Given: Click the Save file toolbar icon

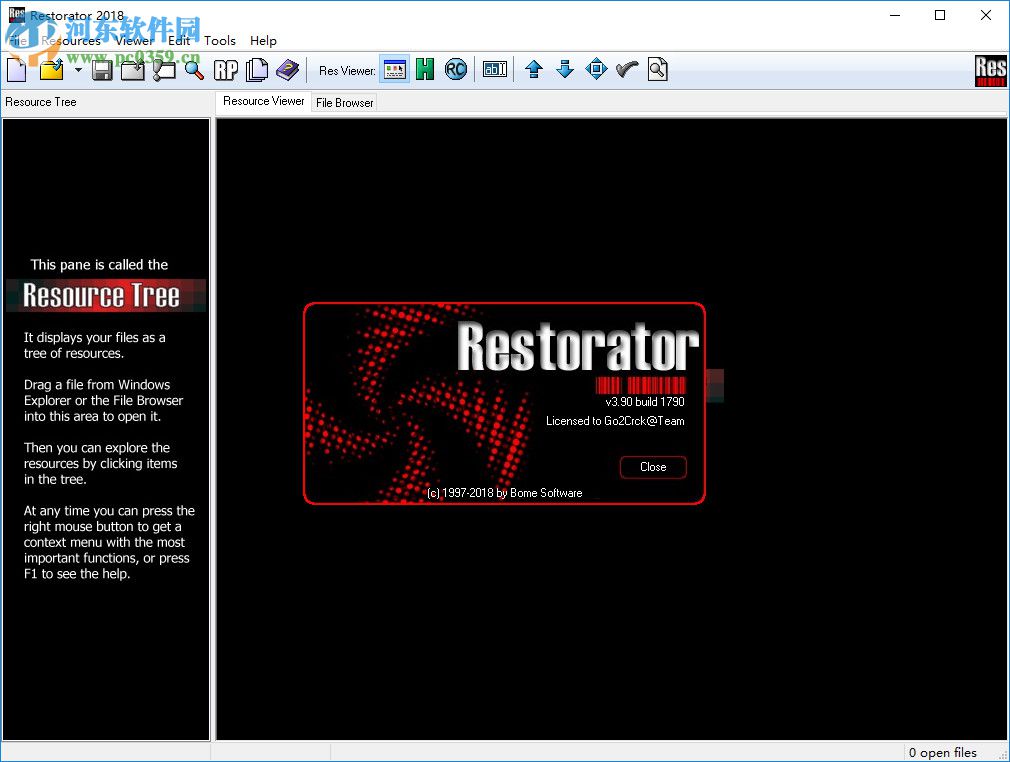Looking at the screenshot, I should (x=101, y=69).
